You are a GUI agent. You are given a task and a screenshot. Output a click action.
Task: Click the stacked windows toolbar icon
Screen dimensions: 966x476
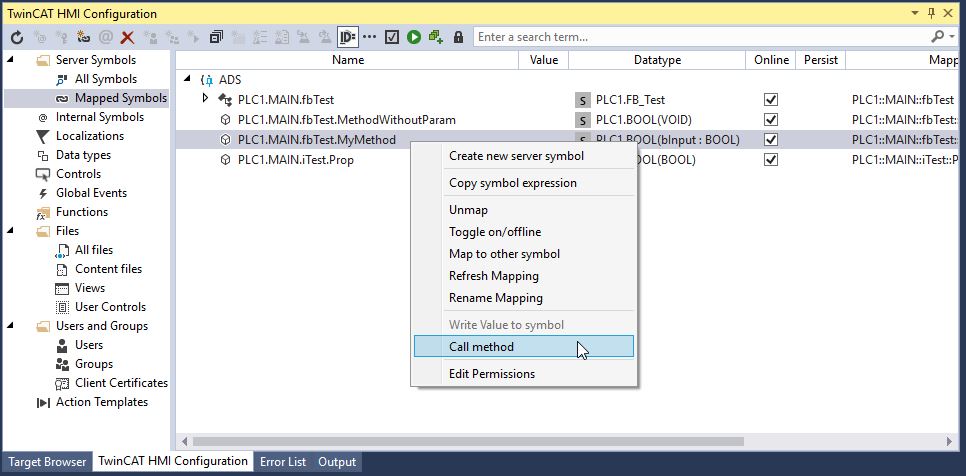(x=216, y=38)
